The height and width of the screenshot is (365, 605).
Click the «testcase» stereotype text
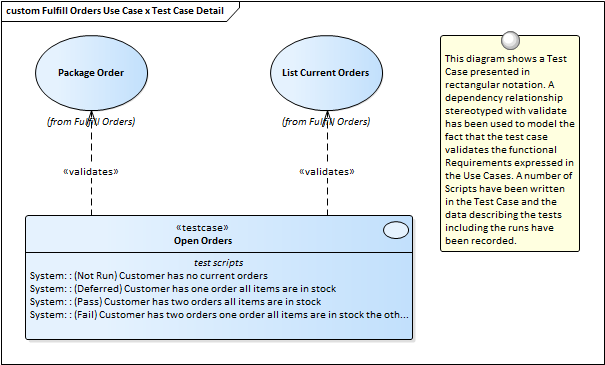pyautogui.click(x=202, y=228)
